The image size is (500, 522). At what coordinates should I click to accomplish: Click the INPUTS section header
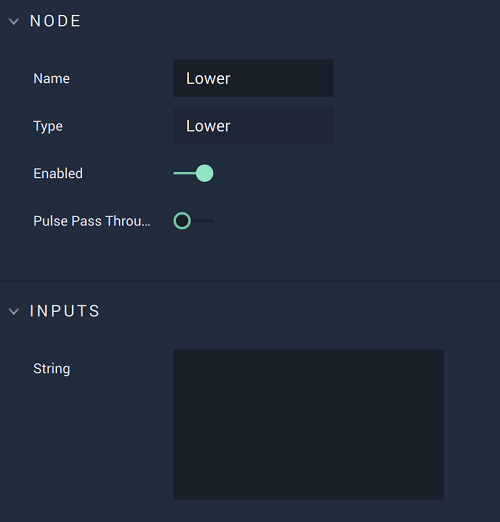[x=65, y=311]
